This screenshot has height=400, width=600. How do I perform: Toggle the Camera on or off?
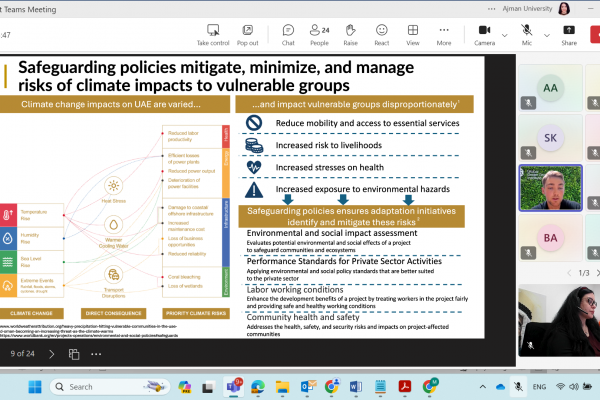[484, 34]
